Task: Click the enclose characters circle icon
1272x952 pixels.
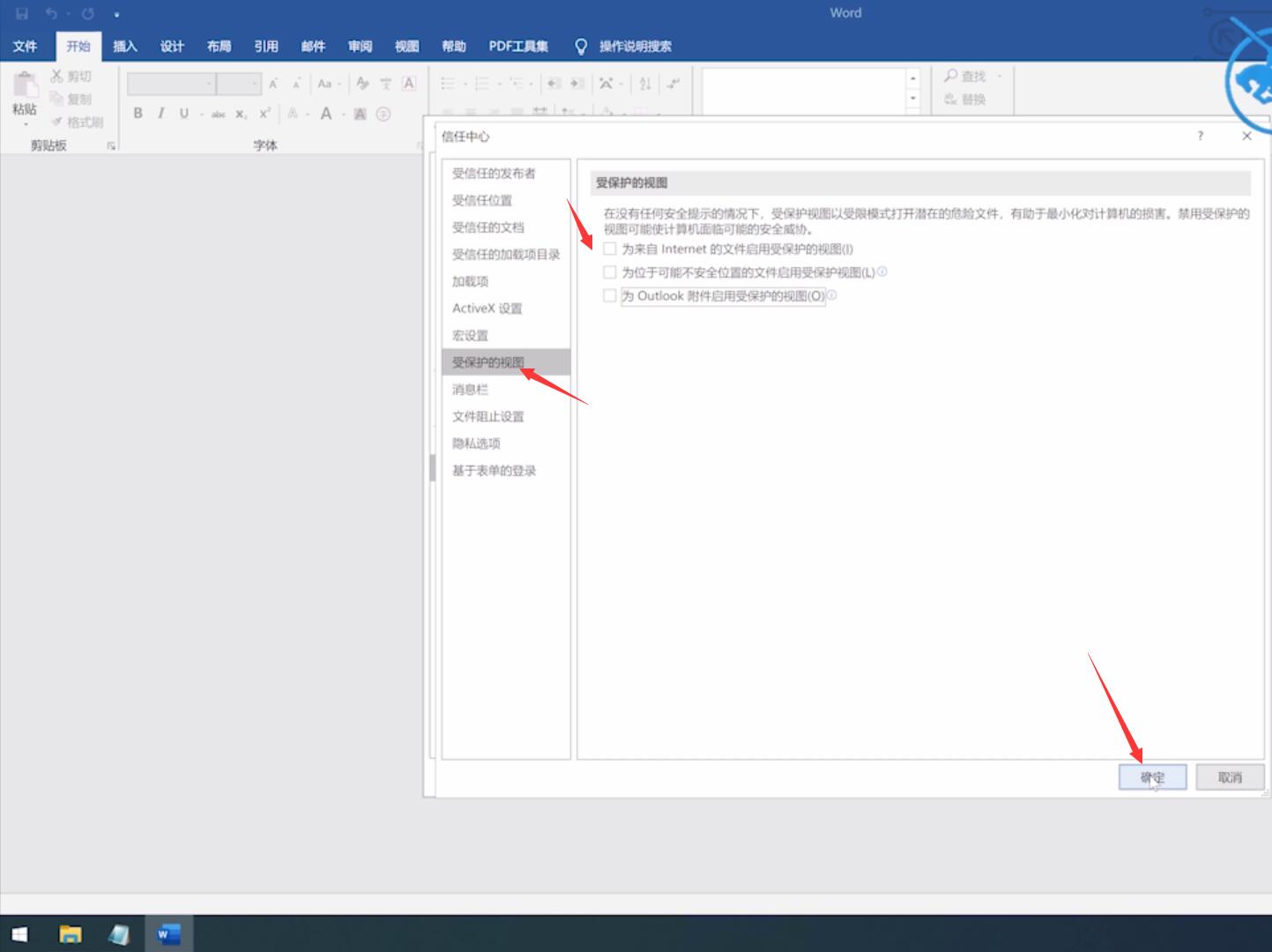Action: (383, 114)
